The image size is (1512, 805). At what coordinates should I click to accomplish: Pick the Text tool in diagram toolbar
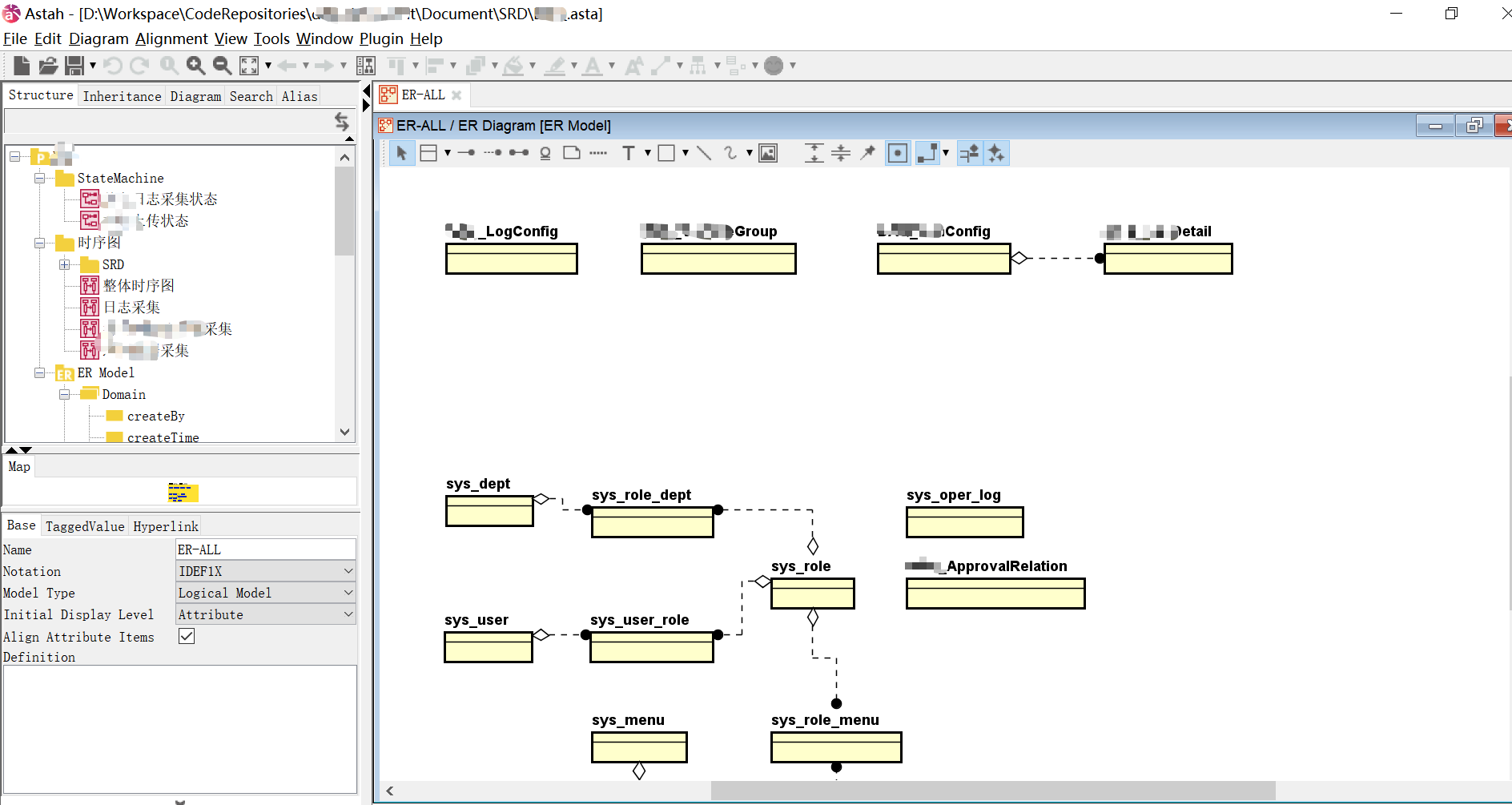pos(629,153)
